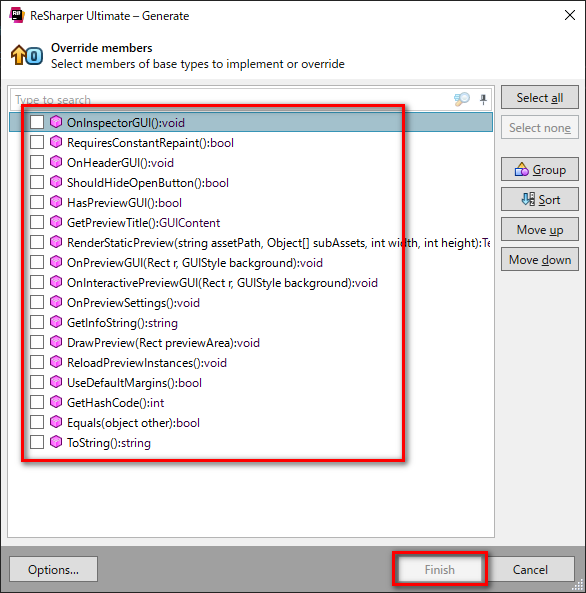586x593 pixels.
Task: Click the Move down button
Action: [540, 260]
